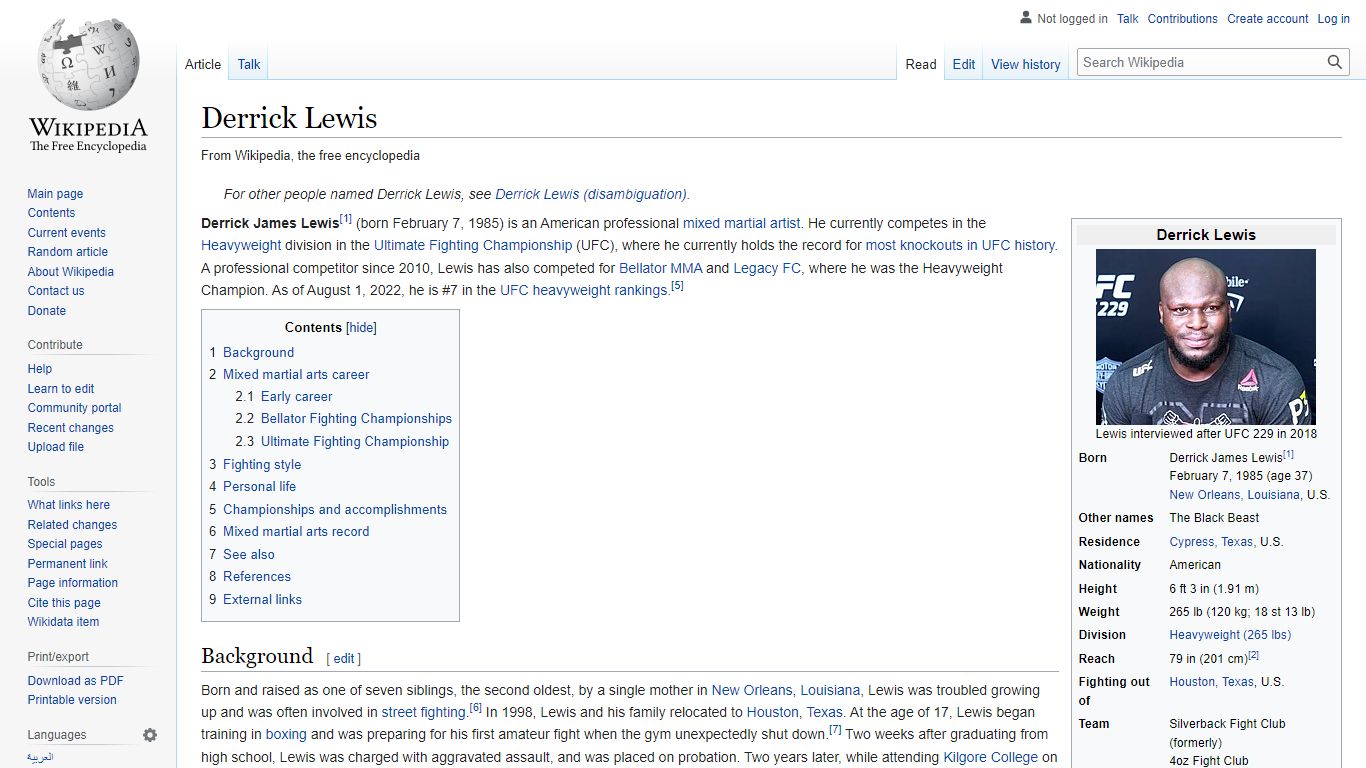Screen dimensions: 1366x768
Task: Open the user Talk link at top
Action: (1128, 19)
